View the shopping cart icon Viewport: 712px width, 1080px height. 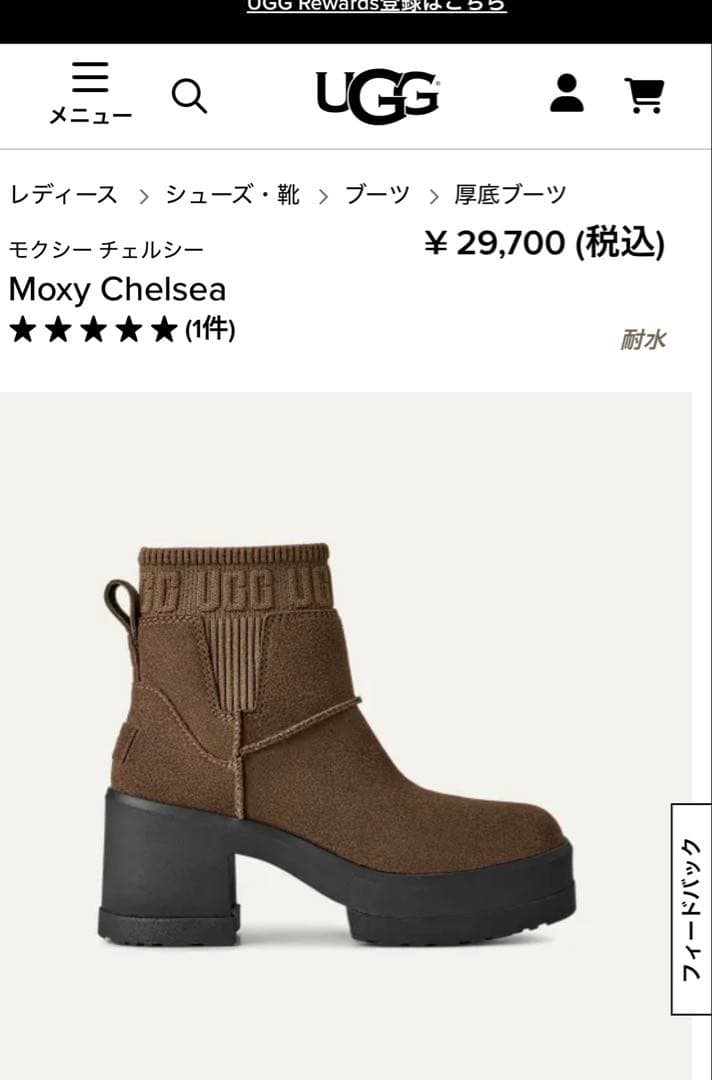tap(645, 95)
